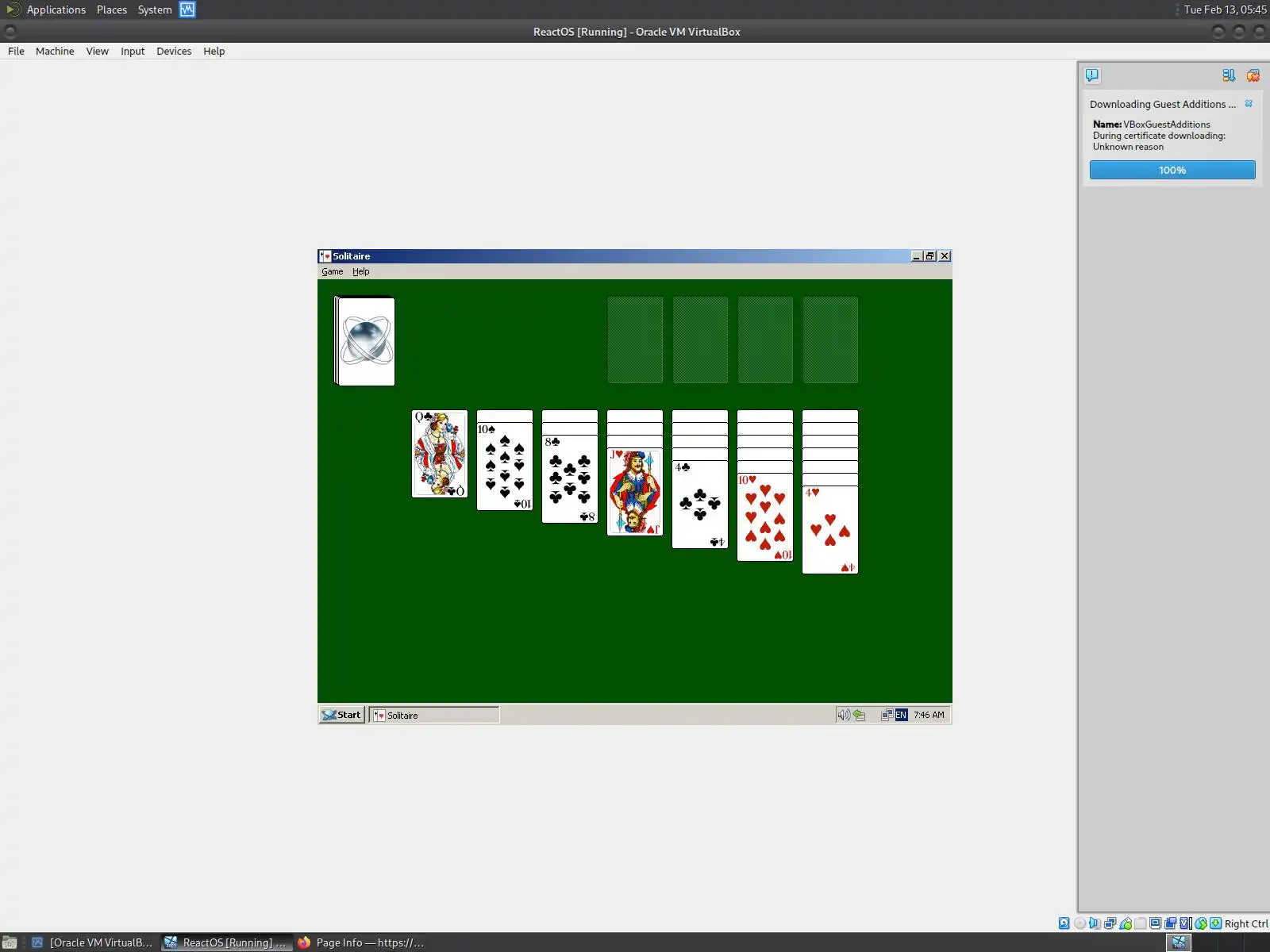Image resolution: width=1270 pixels, height=952 pixels.
Task: Select the Jack of Hearts card
Action: (635, 492)
